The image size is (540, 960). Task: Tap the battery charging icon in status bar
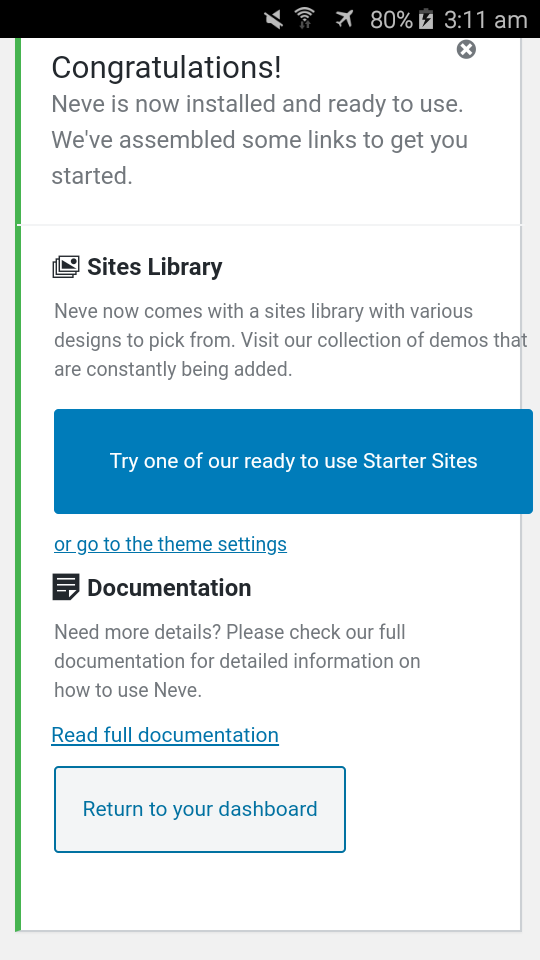click(x=426, y=20)
